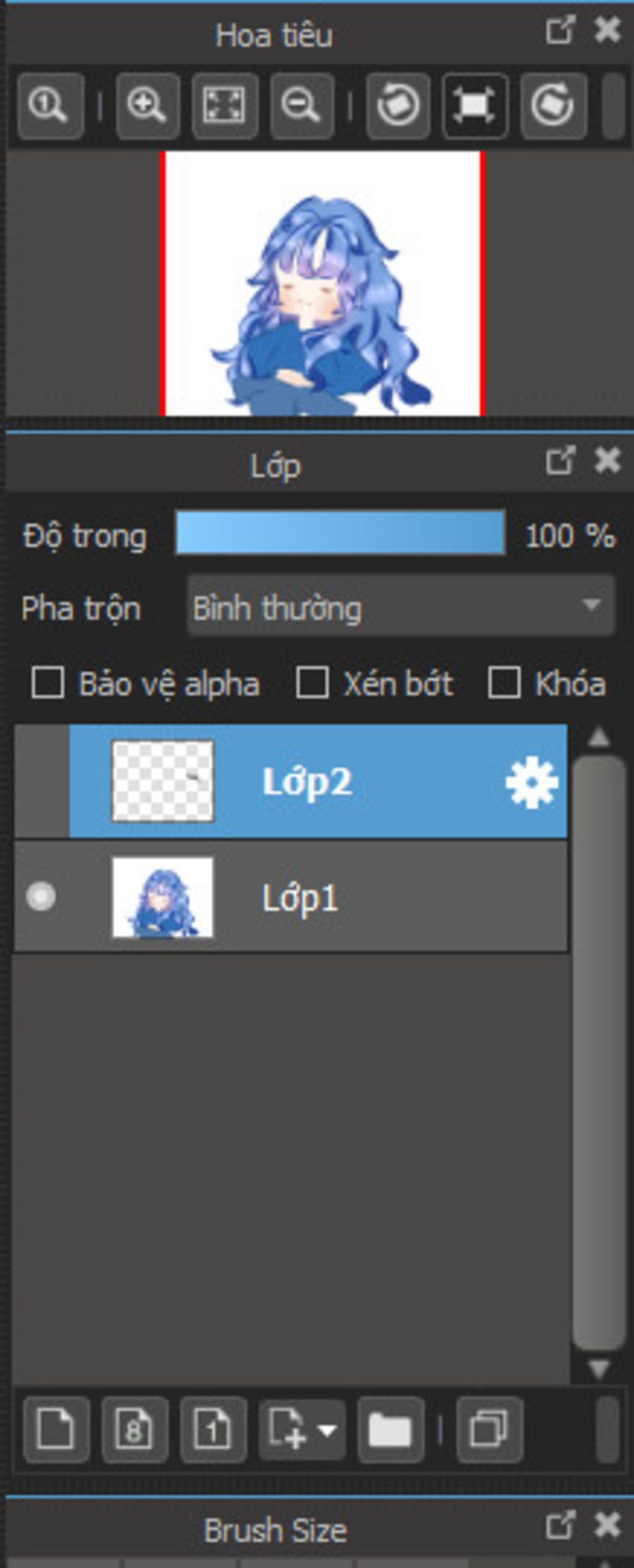This screenshot has height=1568, width=634.
Task: Adjust the Độ trong opacity slider
Action: click(x=340, y=533)
